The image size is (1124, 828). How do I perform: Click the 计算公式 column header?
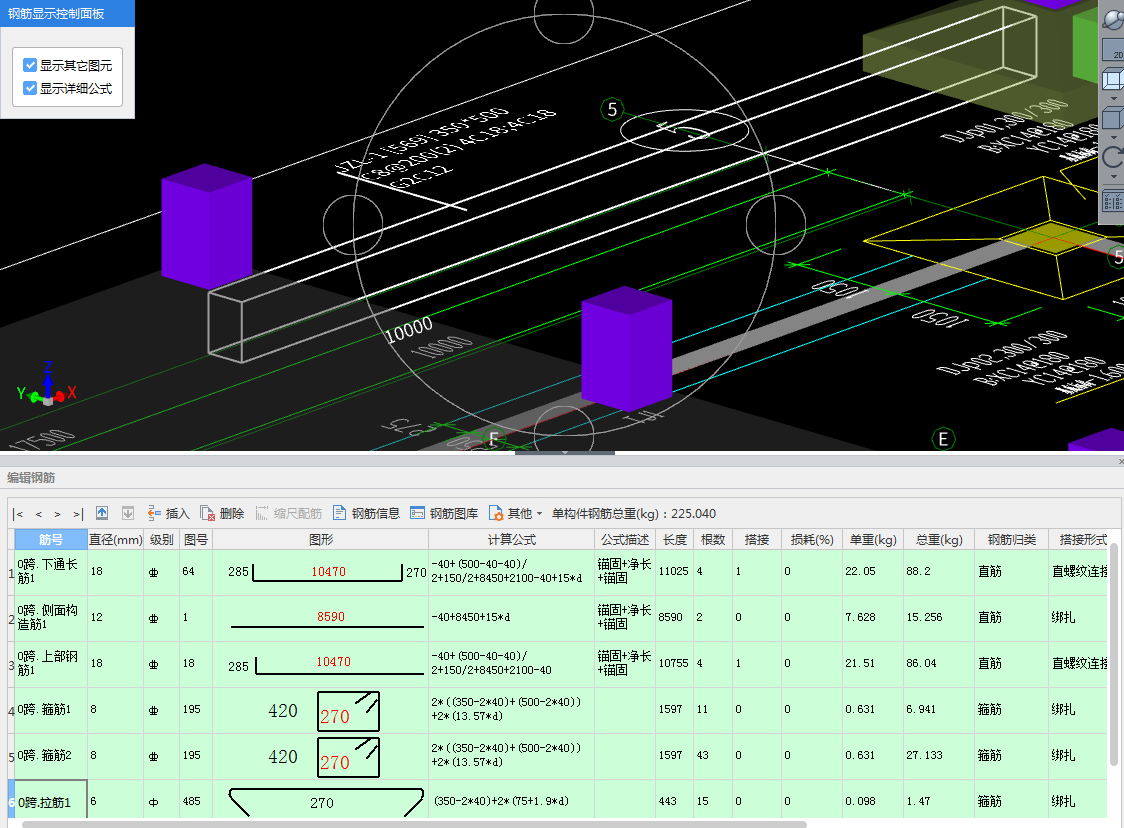(x=511, y=539)
